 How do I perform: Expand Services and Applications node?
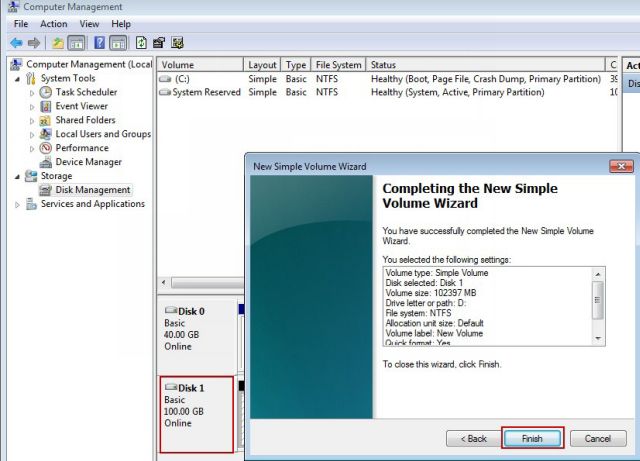click(x=17, y=205)
